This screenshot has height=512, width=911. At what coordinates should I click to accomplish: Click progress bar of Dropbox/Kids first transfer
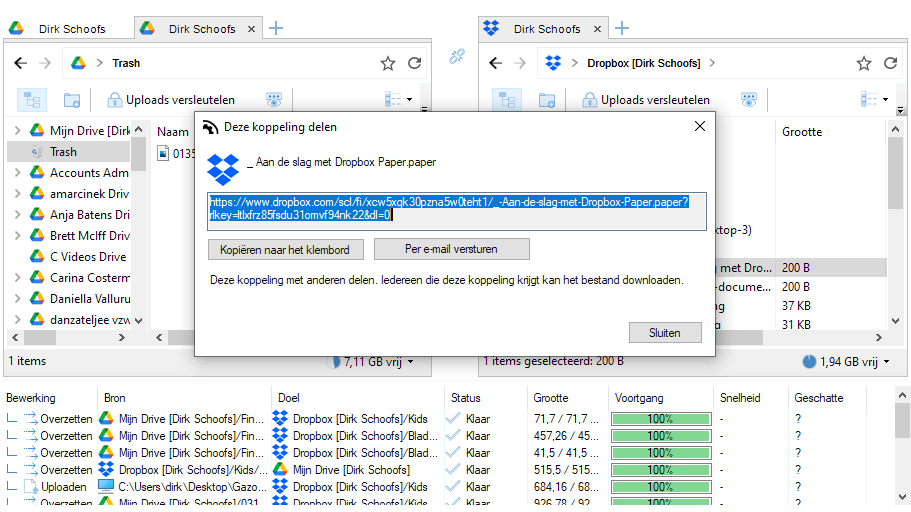tap(661, 418)
